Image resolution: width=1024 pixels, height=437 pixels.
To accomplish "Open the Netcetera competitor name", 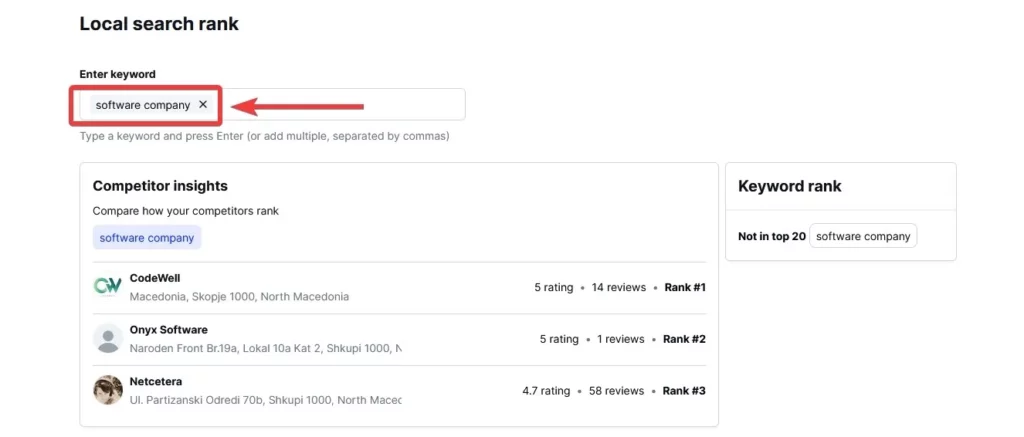I will 156,381.
